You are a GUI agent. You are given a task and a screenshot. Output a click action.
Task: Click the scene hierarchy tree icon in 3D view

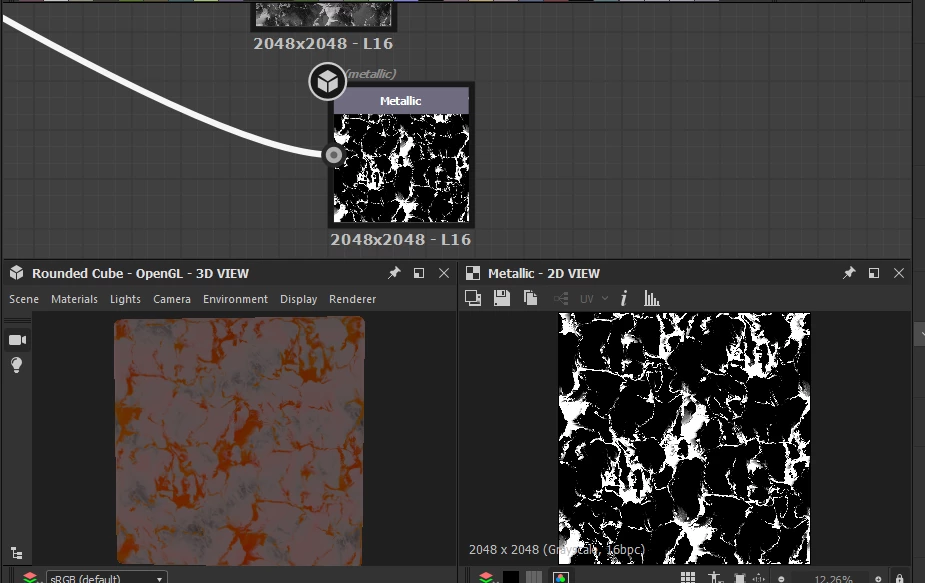[17, 553]
